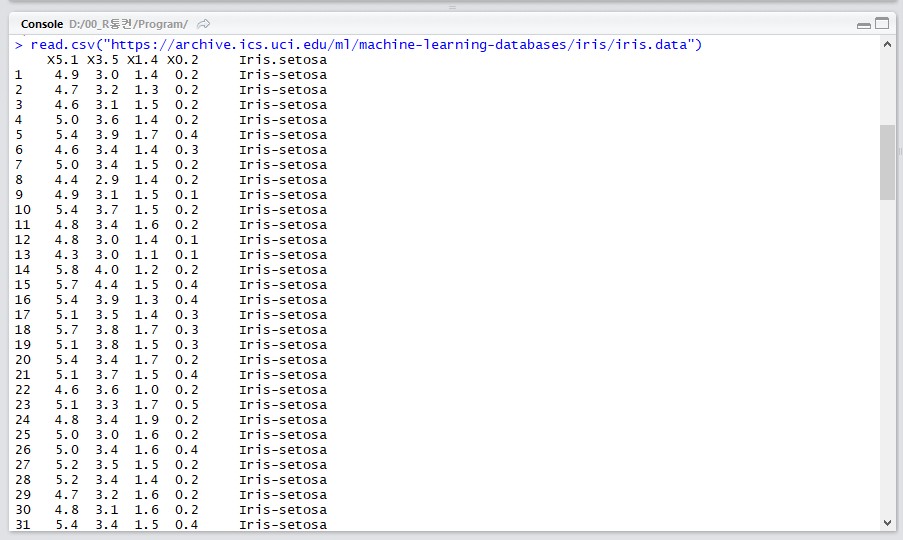Viewport: 903px width, 540px height.
Task: Click value 3.6 in row 4
Action: (107, 120)
